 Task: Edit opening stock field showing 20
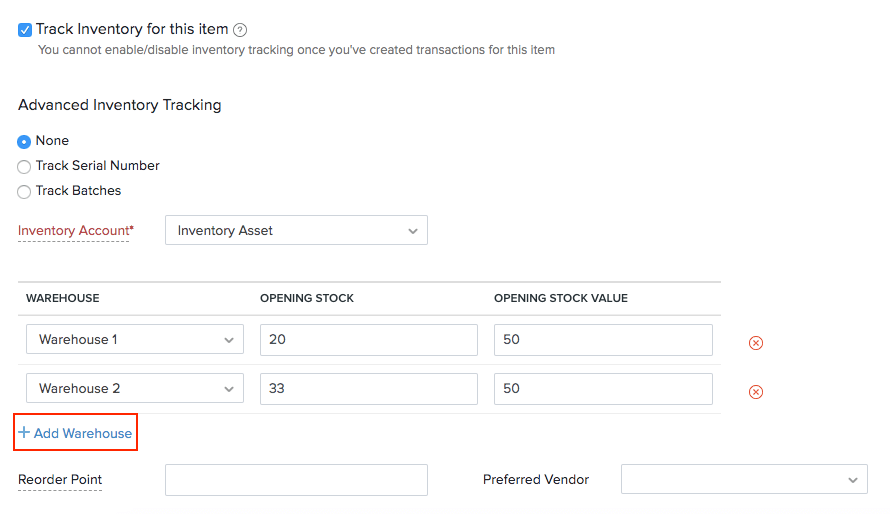(368, 340)
